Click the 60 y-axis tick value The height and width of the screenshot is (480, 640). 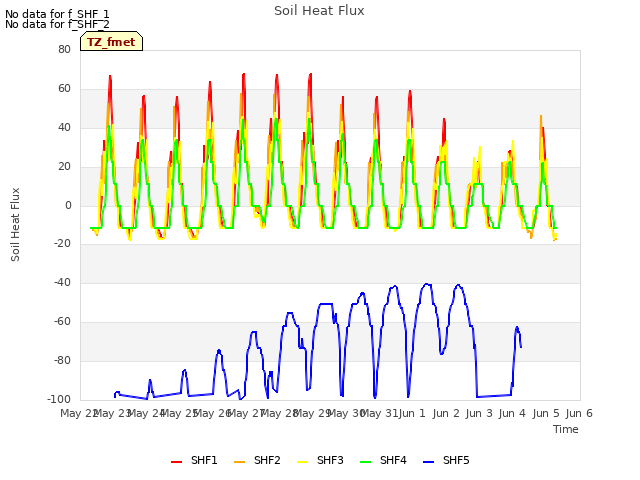tap(64, 89)
